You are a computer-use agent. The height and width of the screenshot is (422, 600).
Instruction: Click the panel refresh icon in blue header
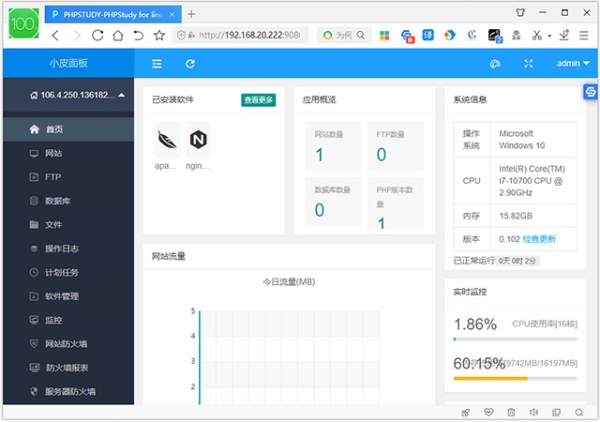[x=190, y=64]
